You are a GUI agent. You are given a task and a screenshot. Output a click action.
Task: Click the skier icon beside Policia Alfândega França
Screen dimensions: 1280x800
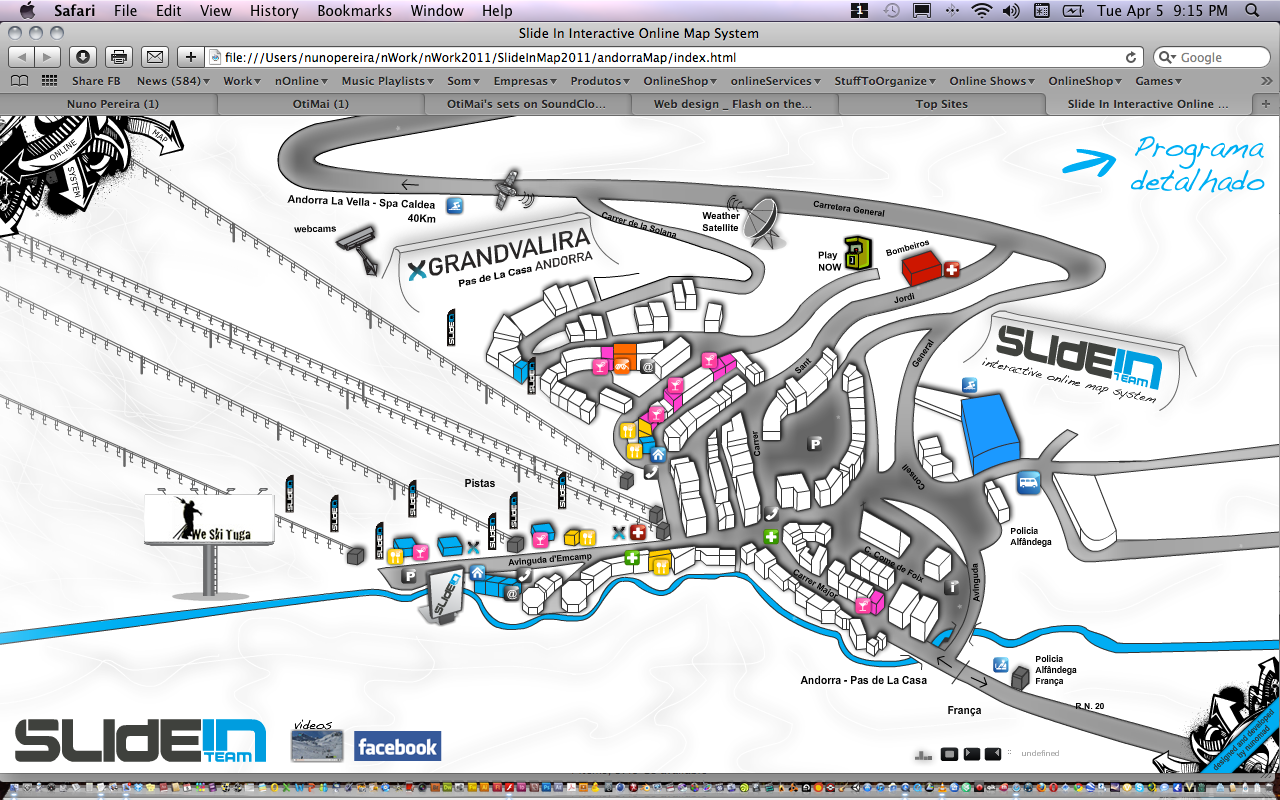coord(999,665)
